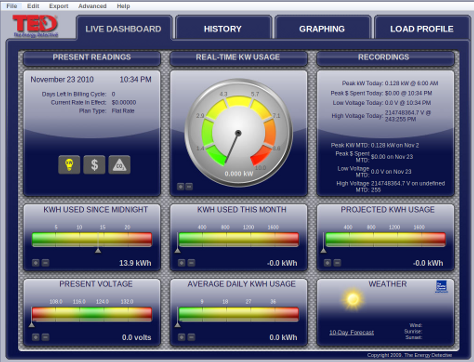This screenshot has height=362, width=474.
Task: Click the real-time kW gauge dial
Action: click(238, 133)
